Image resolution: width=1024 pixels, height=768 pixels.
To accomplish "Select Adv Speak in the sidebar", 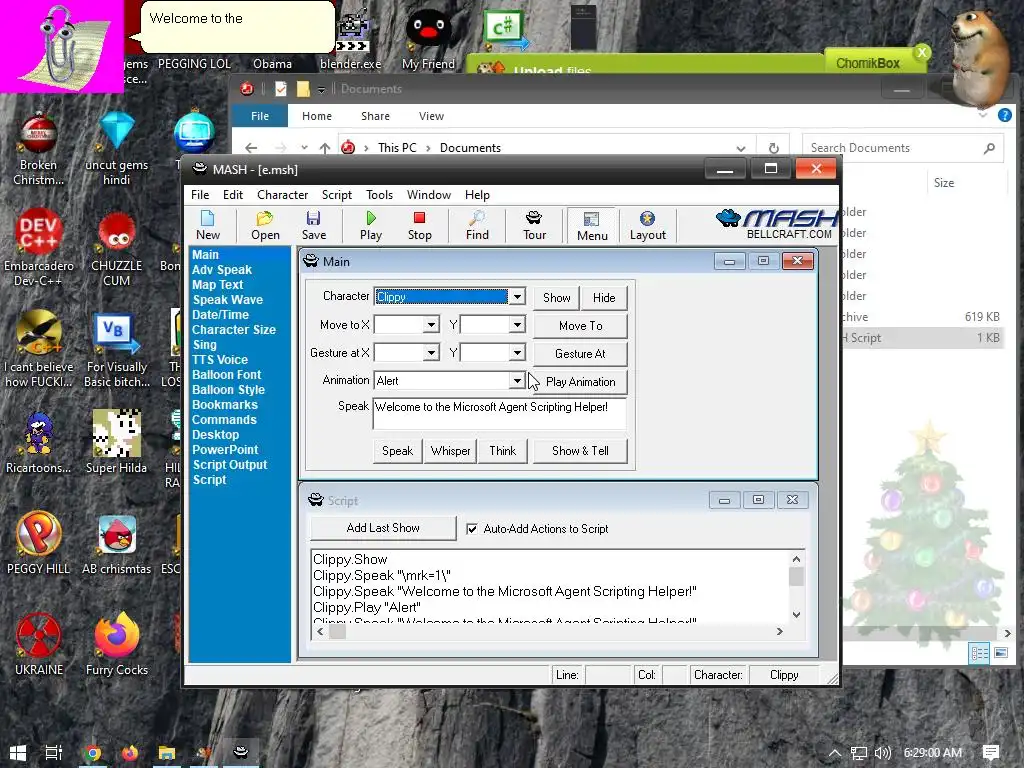I will [x=221, y=270].
